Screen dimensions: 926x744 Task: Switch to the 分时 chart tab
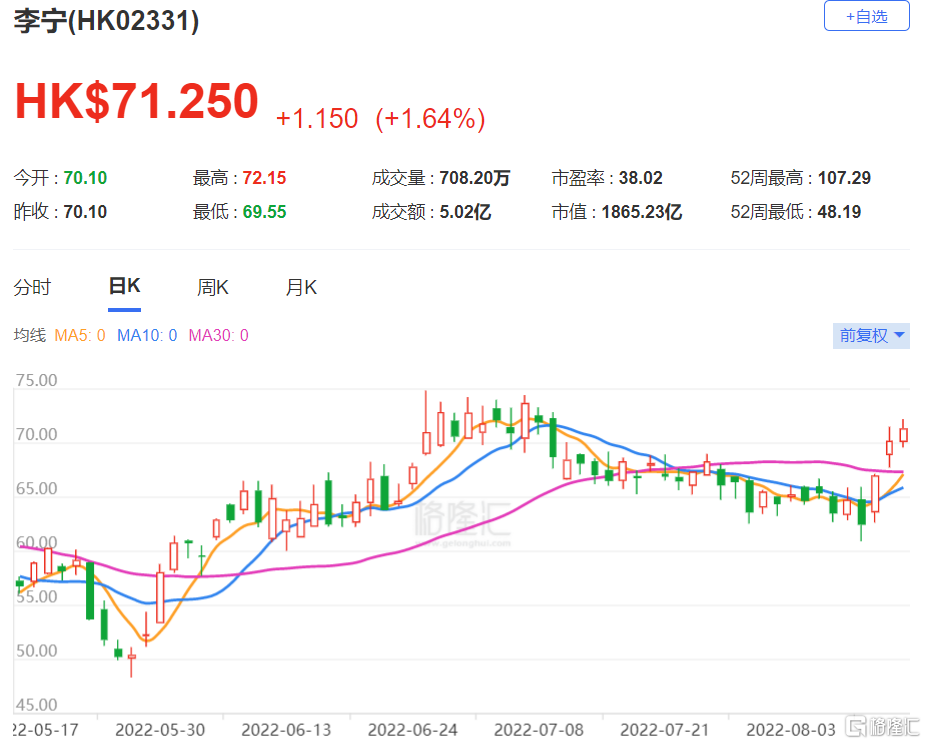pyautogui.click(x=32, y=288)
